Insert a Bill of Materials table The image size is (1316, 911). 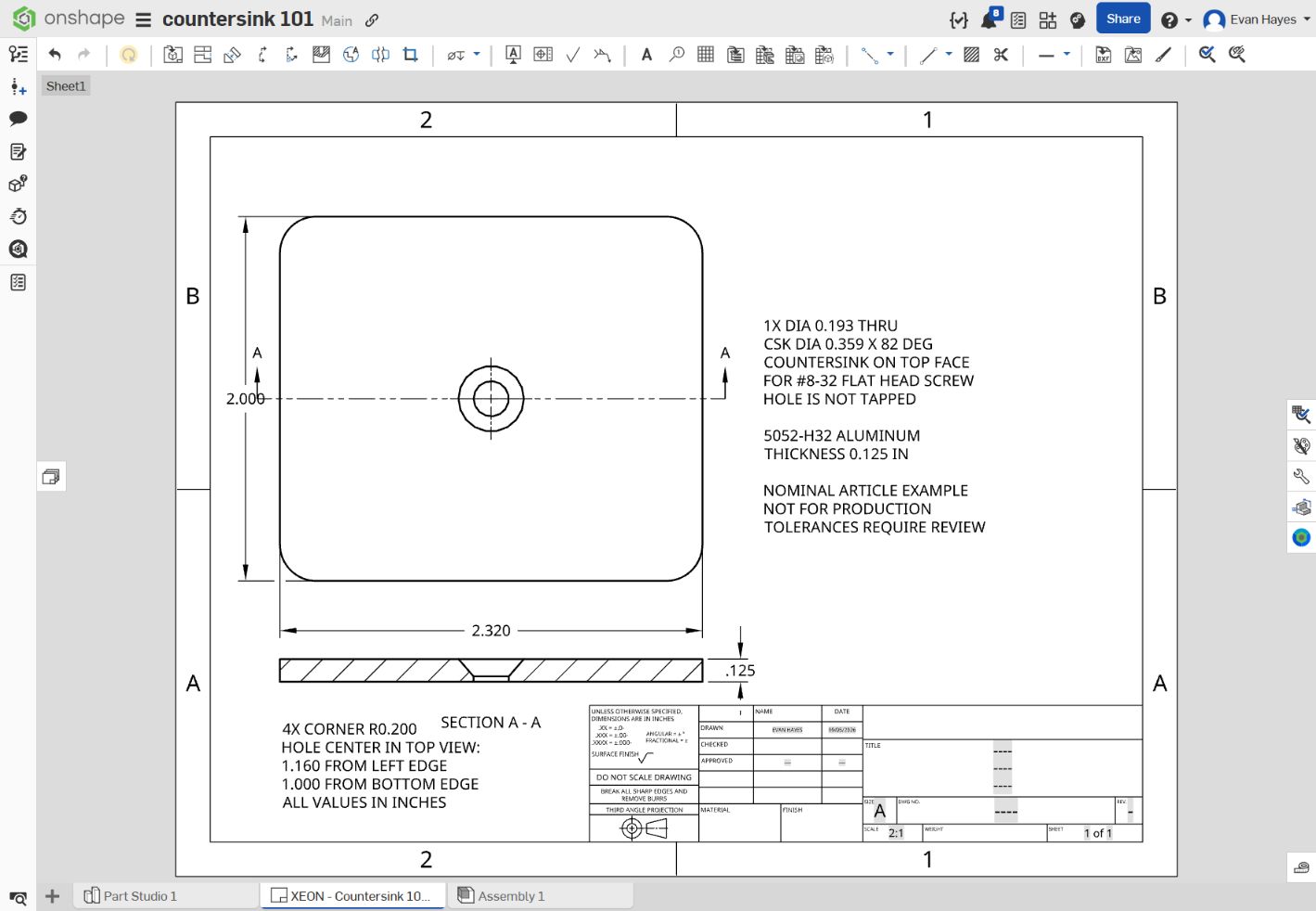735,55
